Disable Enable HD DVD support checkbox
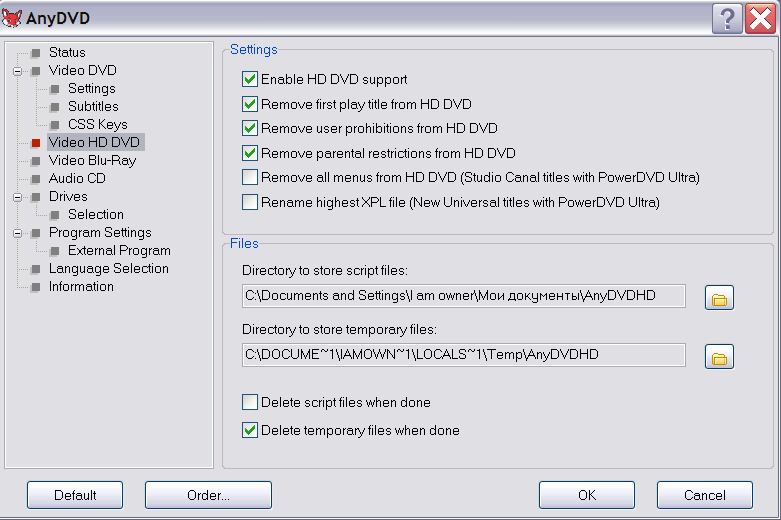The width and height of the screenshot is (781, 520). coord(250,79)
